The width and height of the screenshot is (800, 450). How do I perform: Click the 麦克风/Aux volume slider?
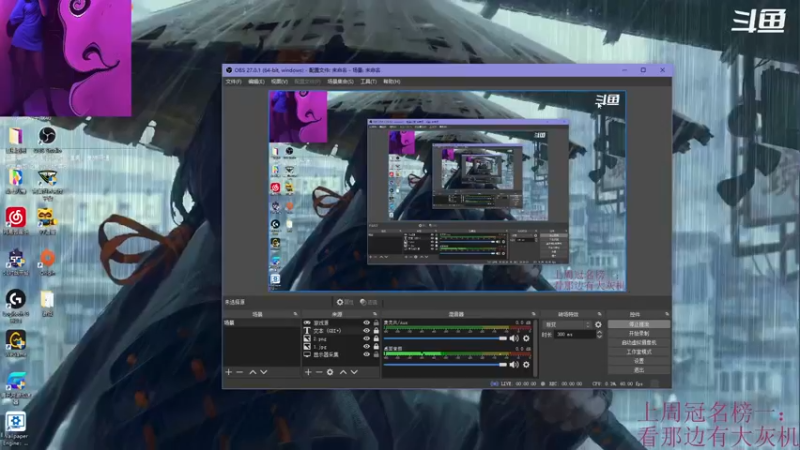coord(445,338)
